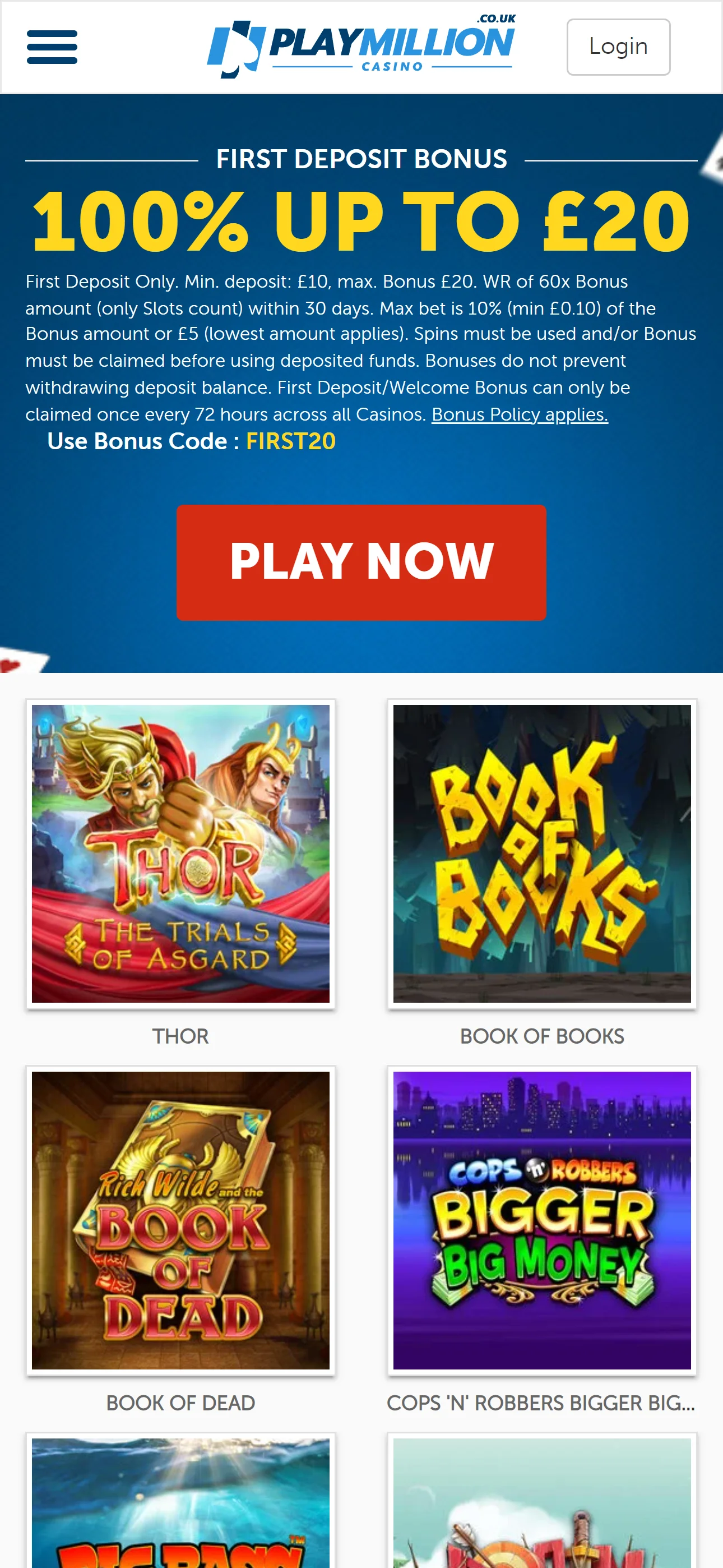This screenshot has height=1568, width=723.
Task: Click the THOR game title label
Action: pos(180,1036)
